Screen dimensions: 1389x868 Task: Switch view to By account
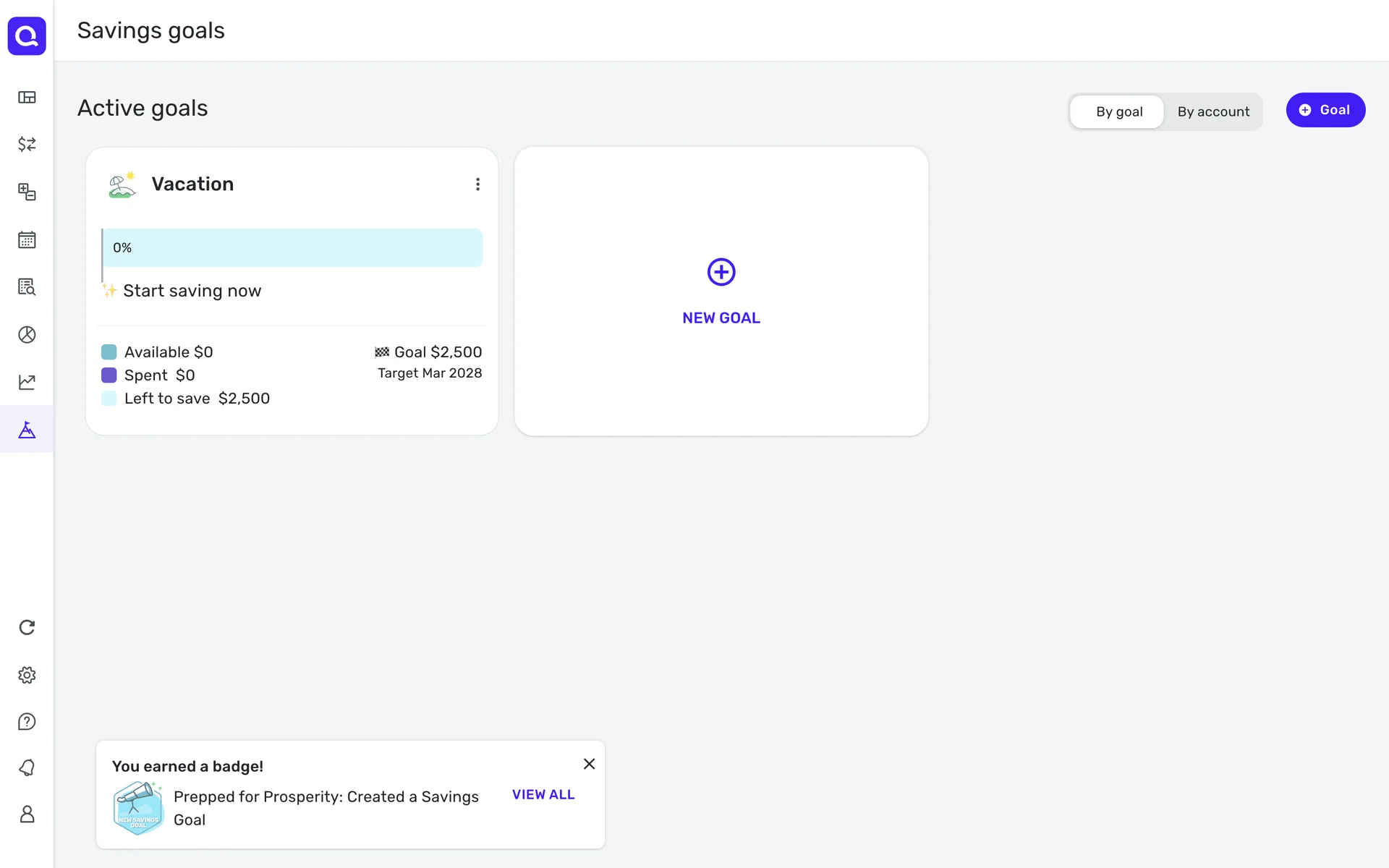(x=1213, y=111)
